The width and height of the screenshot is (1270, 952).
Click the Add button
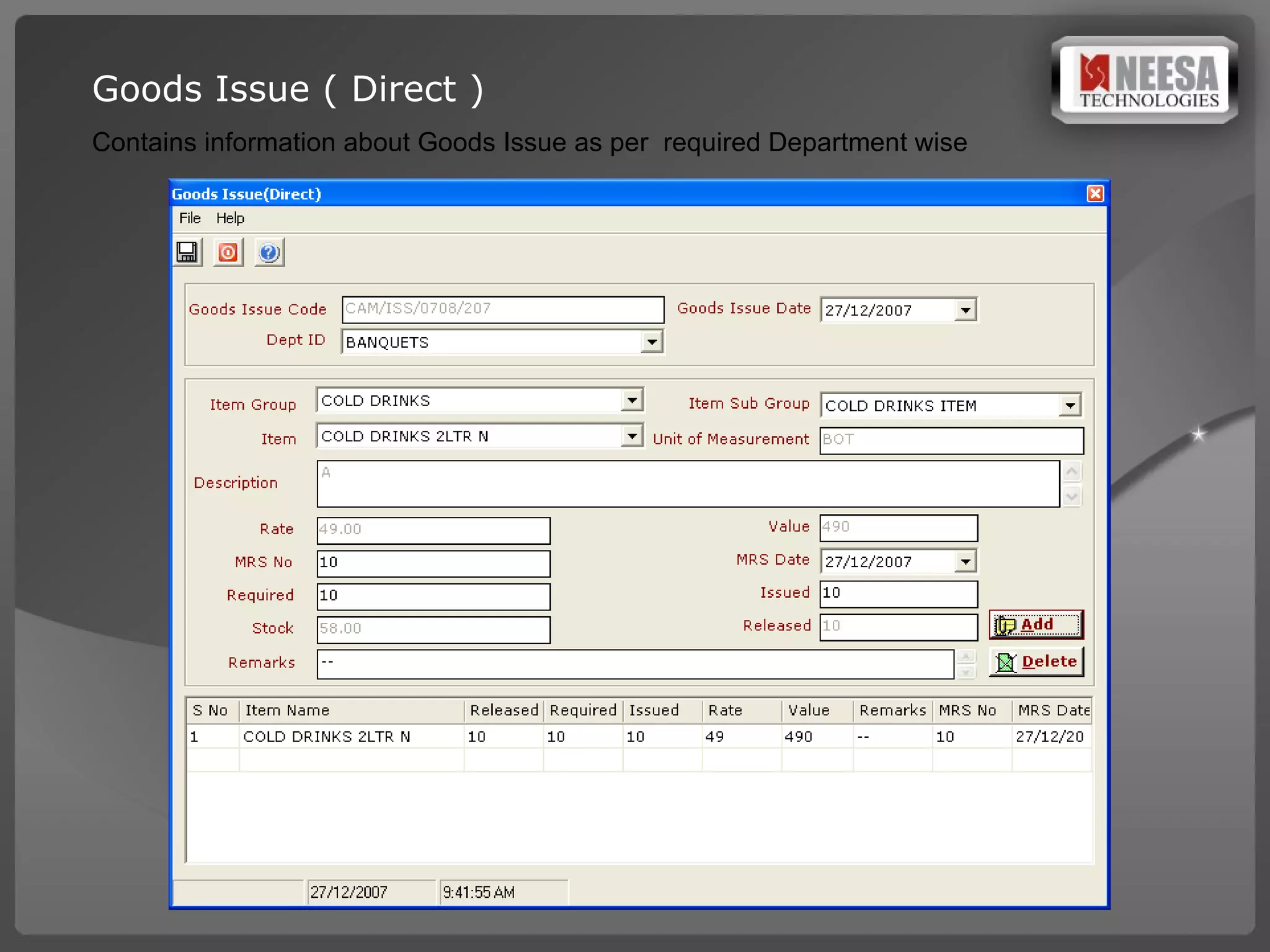click(x=1036, y=625)
